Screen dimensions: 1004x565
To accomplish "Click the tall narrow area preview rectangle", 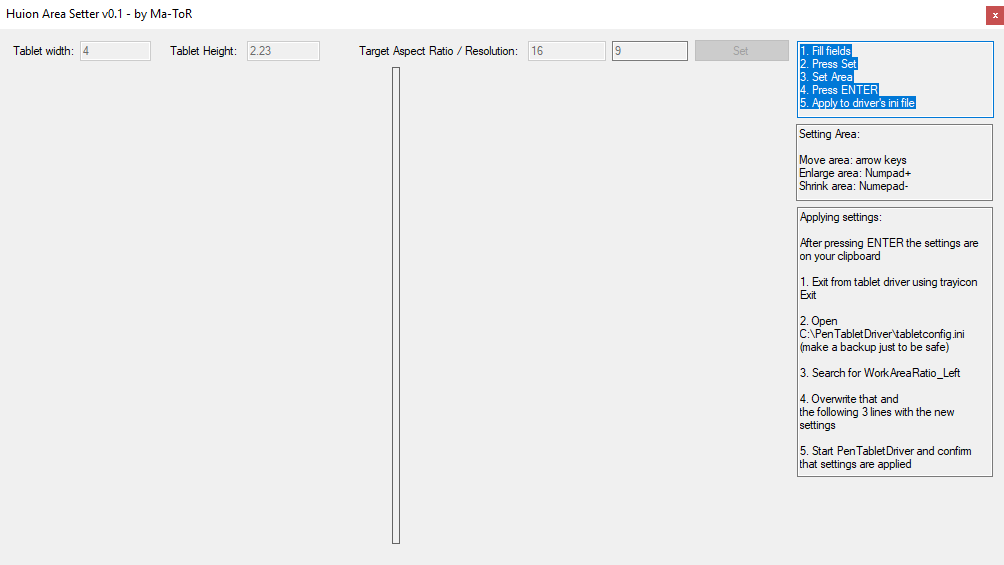I will tap(396, 306).
